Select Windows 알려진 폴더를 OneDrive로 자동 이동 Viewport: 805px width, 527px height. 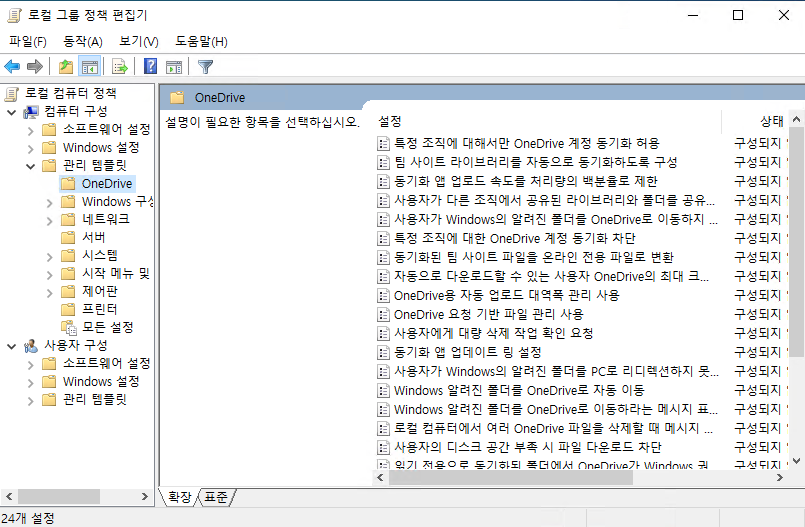(x=519, y=390)
